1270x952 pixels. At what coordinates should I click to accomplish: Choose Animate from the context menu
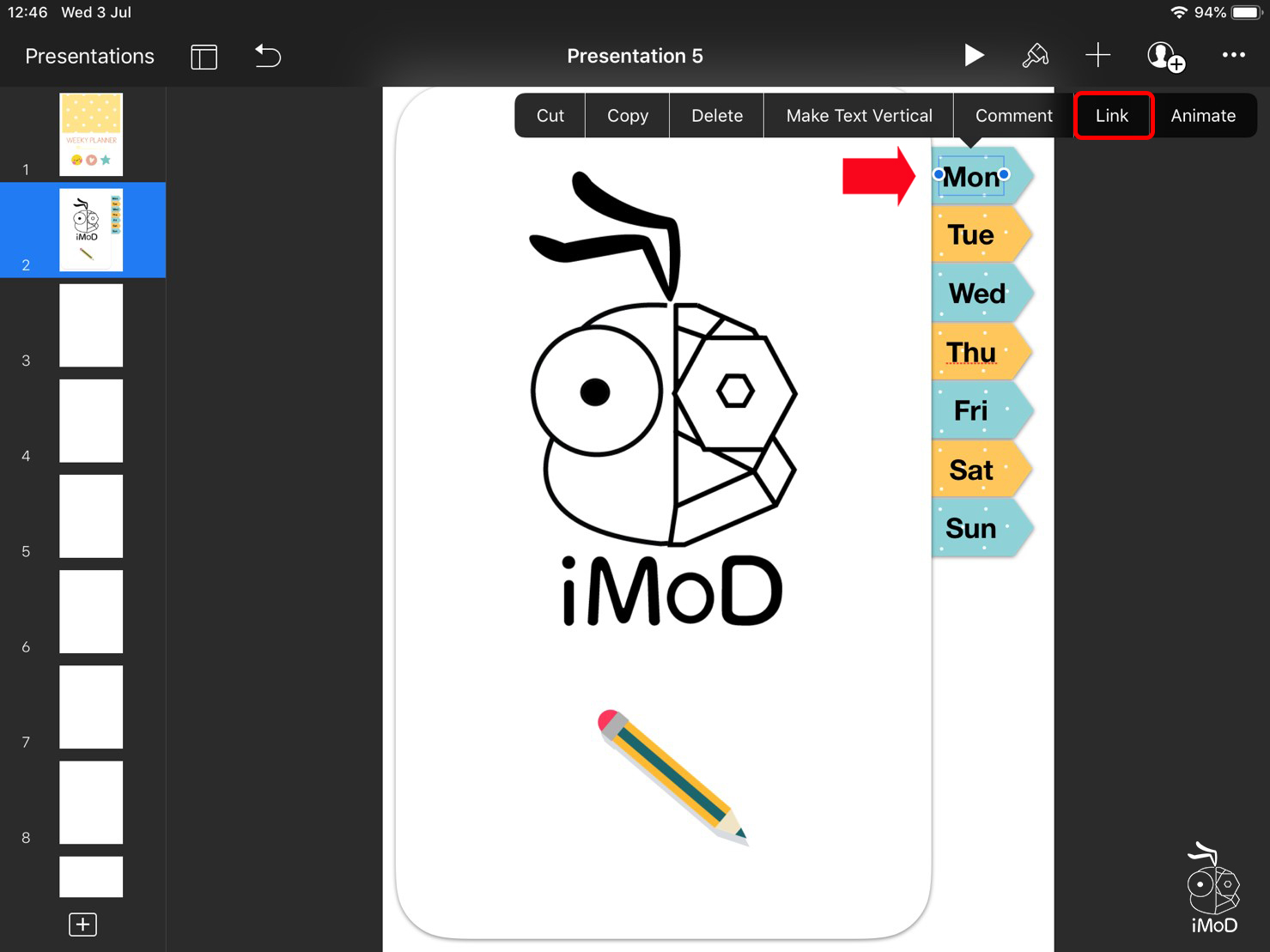(1203, 116)
